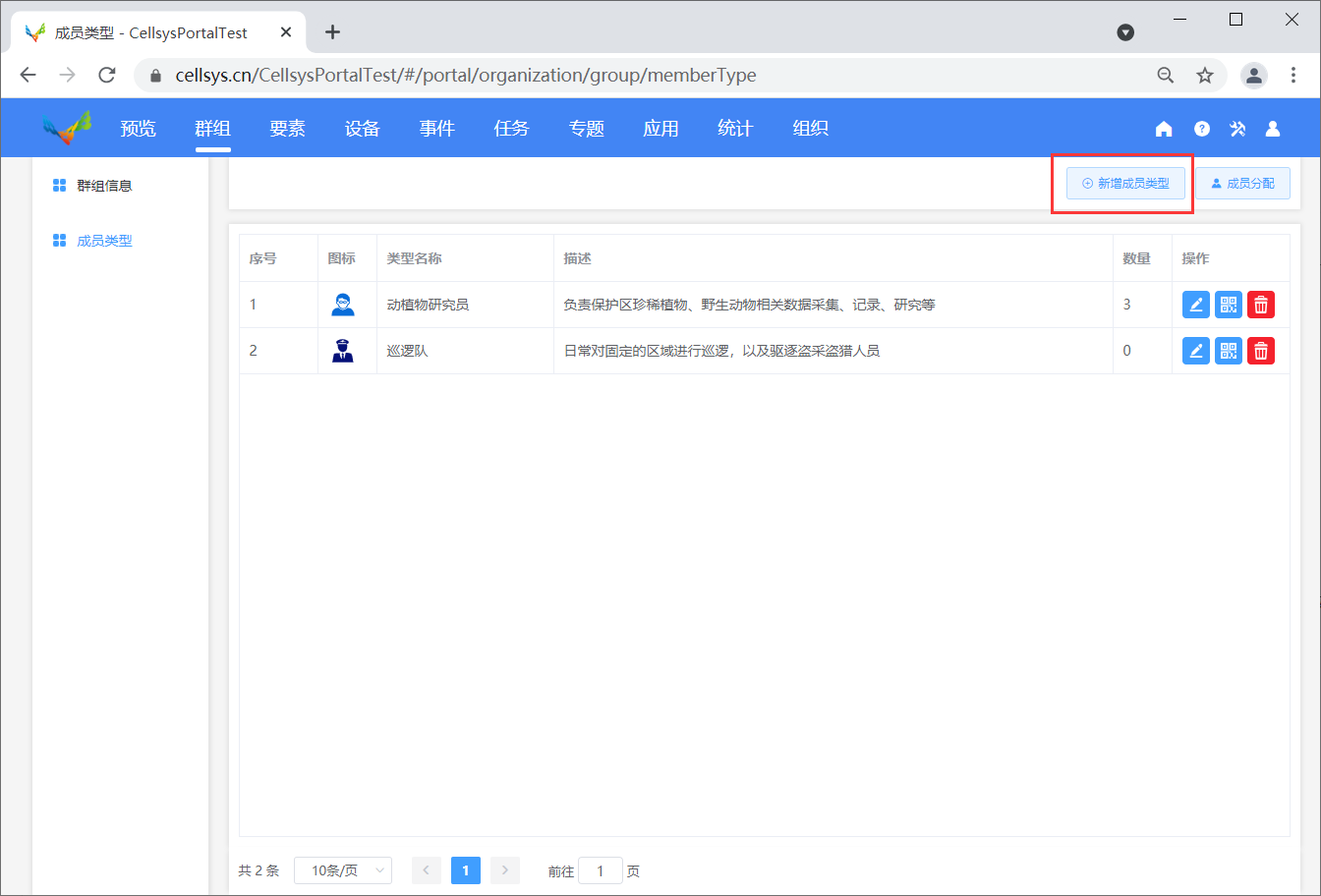Screen dimensions: 1321x896
Task: Bookmark this page with star icon
Action: [1205, 75]
